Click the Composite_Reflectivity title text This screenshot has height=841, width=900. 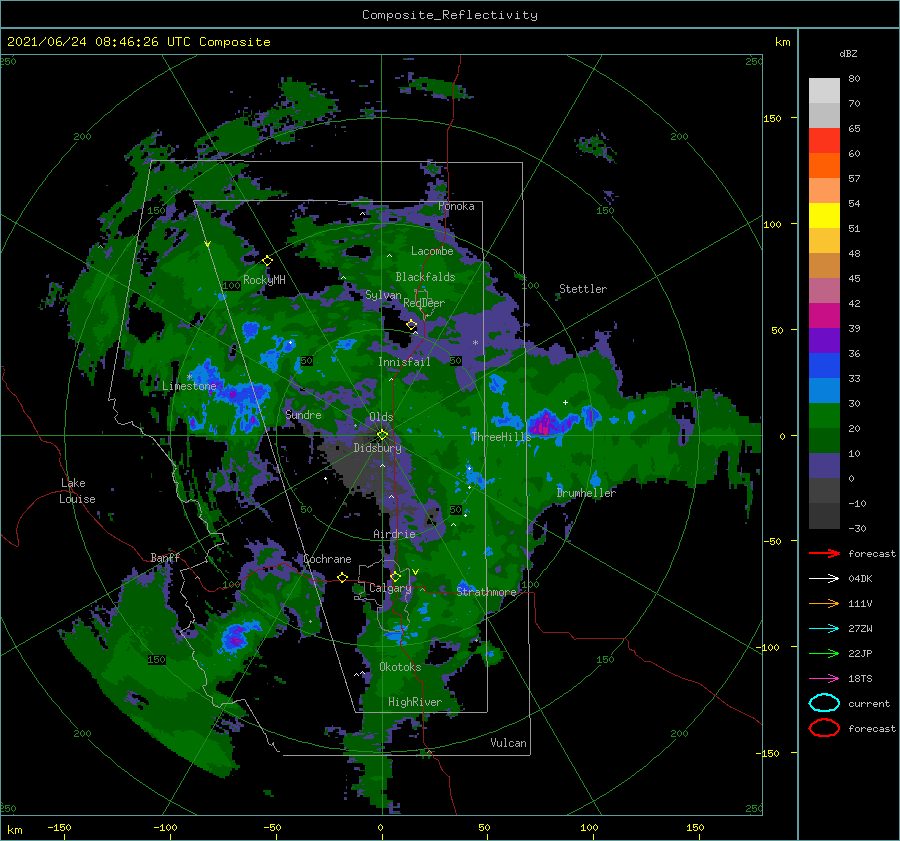point(450,15)
